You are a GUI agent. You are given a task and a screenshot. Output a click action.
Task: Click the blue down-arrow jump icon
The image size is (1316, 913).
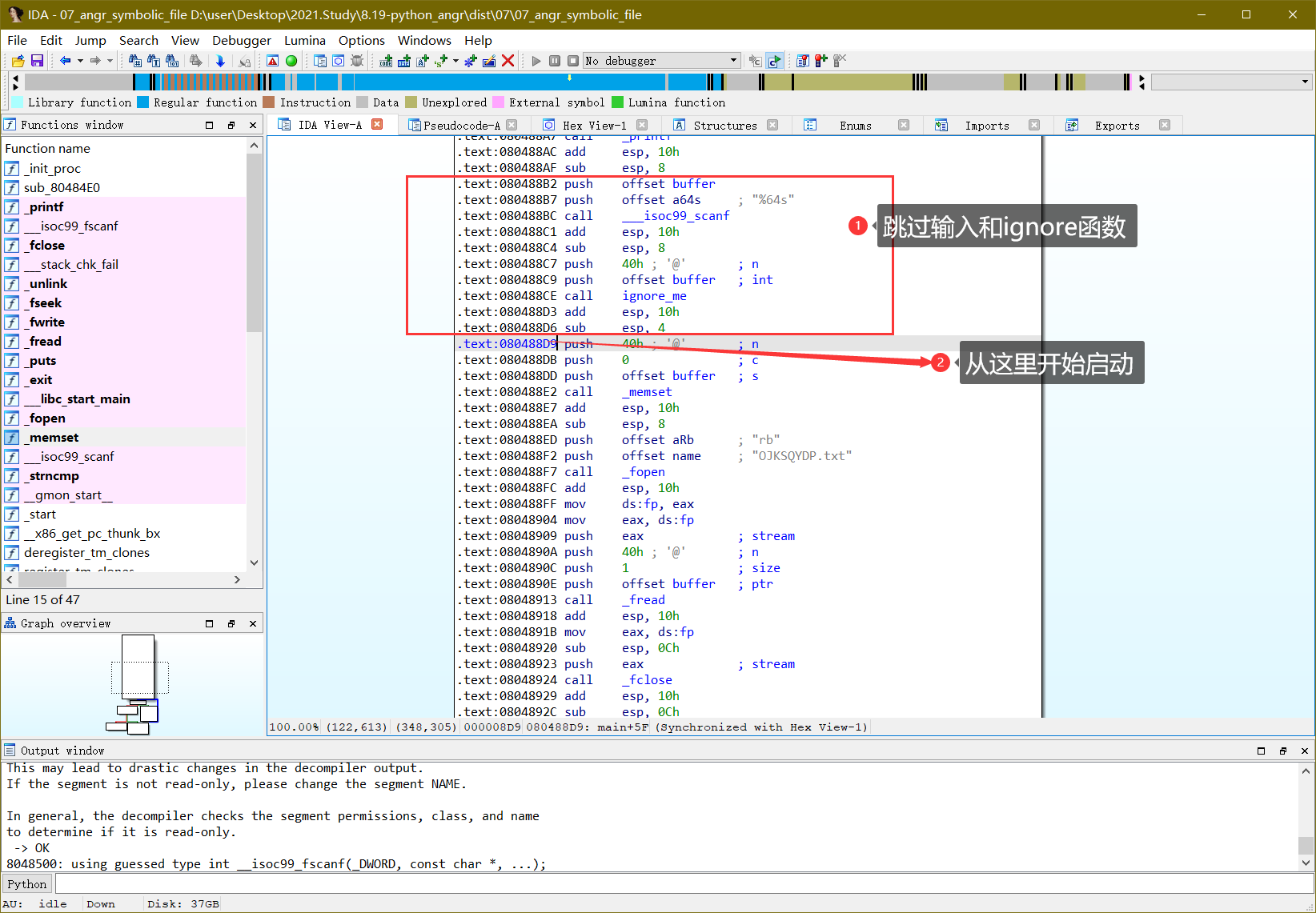point(220,61)
